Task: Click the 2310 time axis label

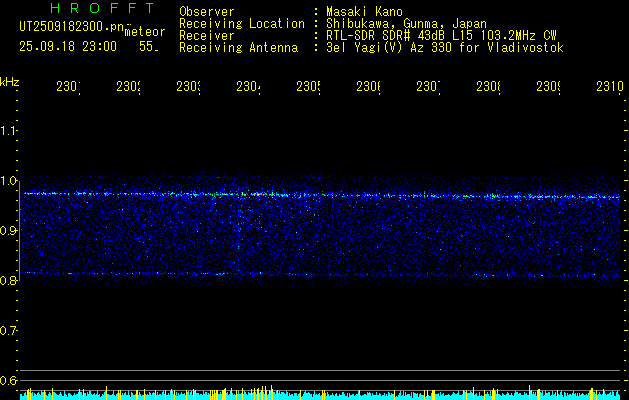Action: pos(610,86)
